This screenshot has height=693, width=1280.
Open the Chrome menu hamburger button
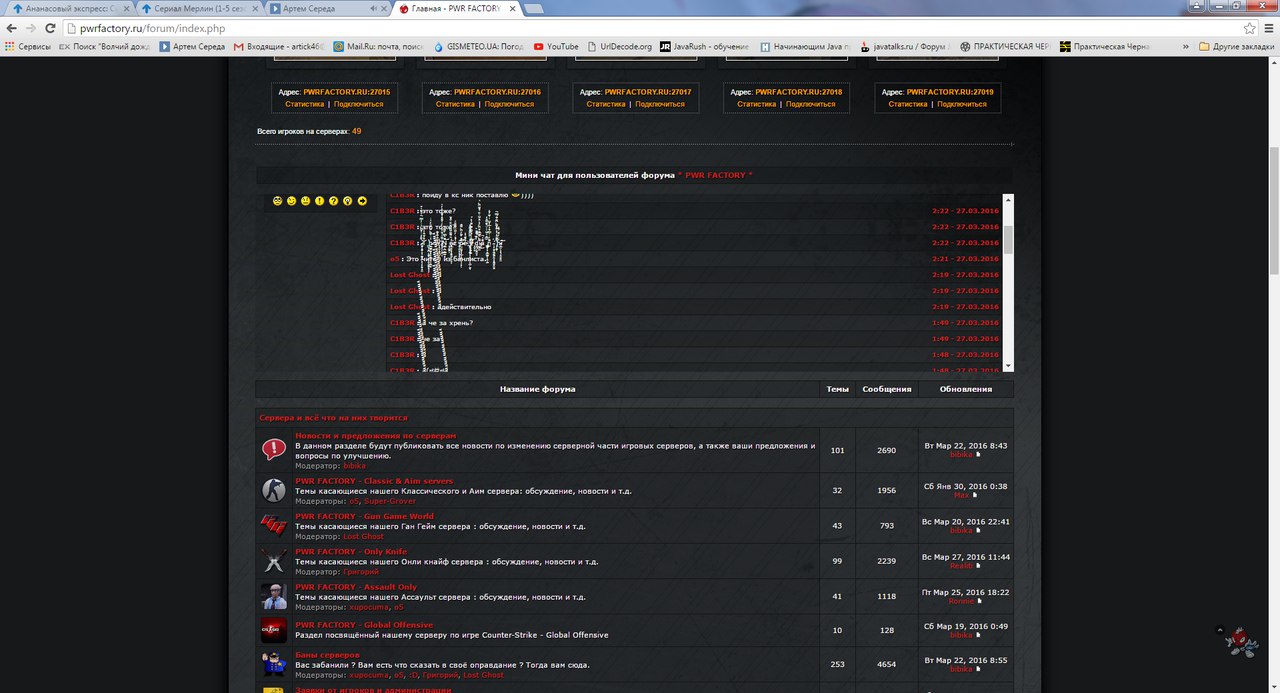coord(1267,28)
